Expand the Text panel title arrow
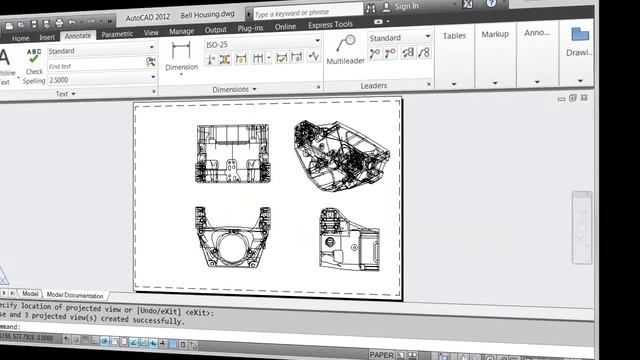 73,94
